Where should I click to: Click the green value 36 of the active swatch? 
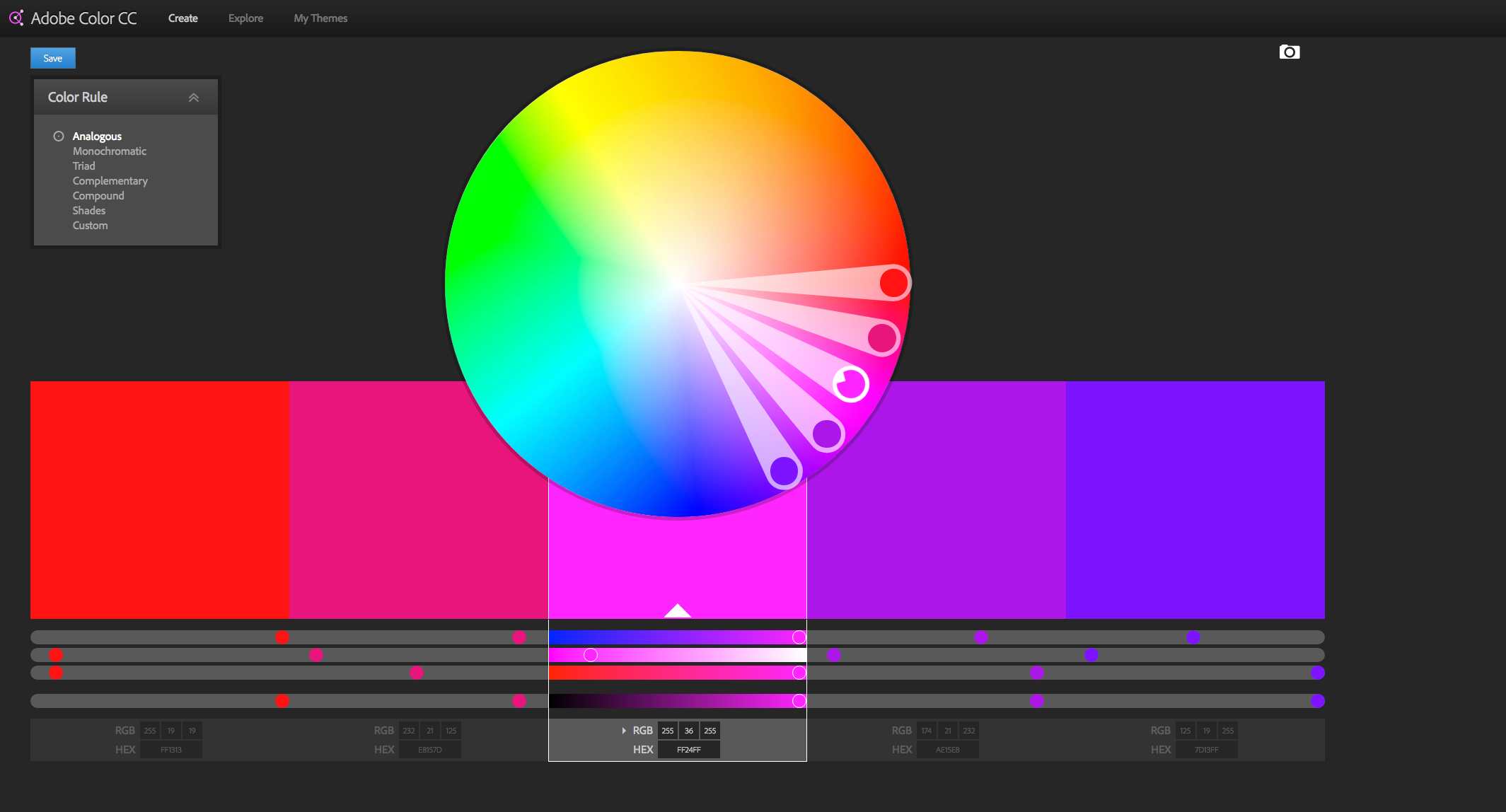tap(689, 731)
